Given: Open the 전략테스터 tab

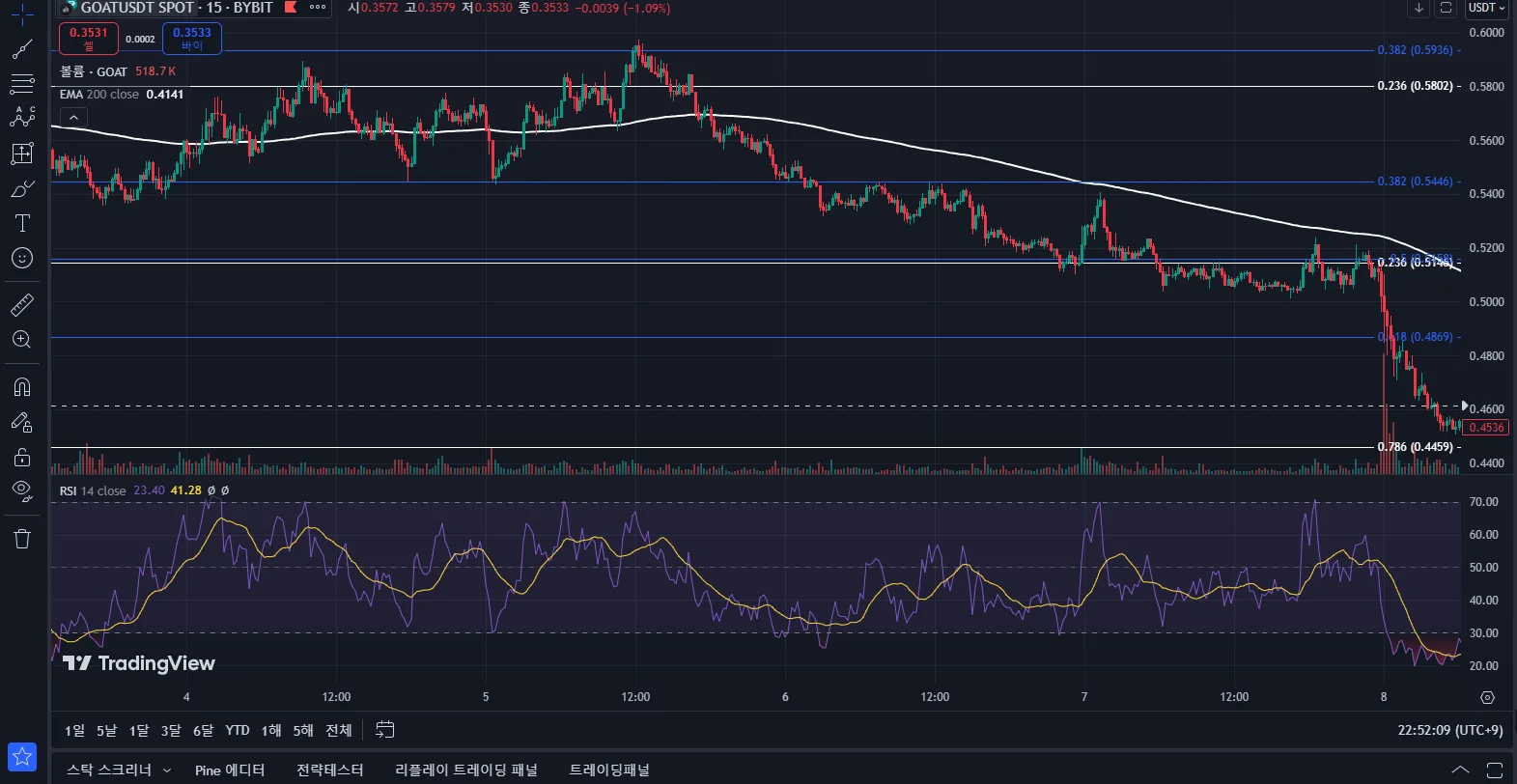Looking at the screenshot, I should pyautogui.click(x=330, y=770).
